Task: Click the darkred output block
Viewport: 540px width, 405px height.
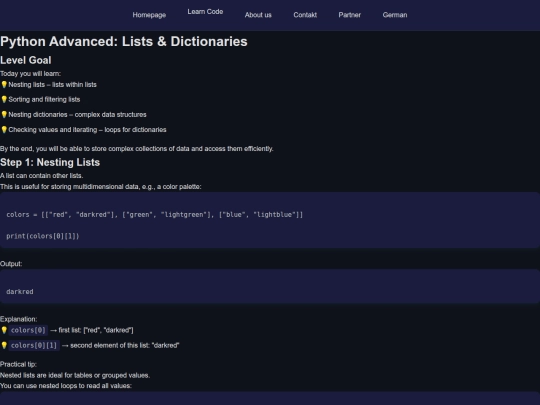Action: tap(270, 286)
